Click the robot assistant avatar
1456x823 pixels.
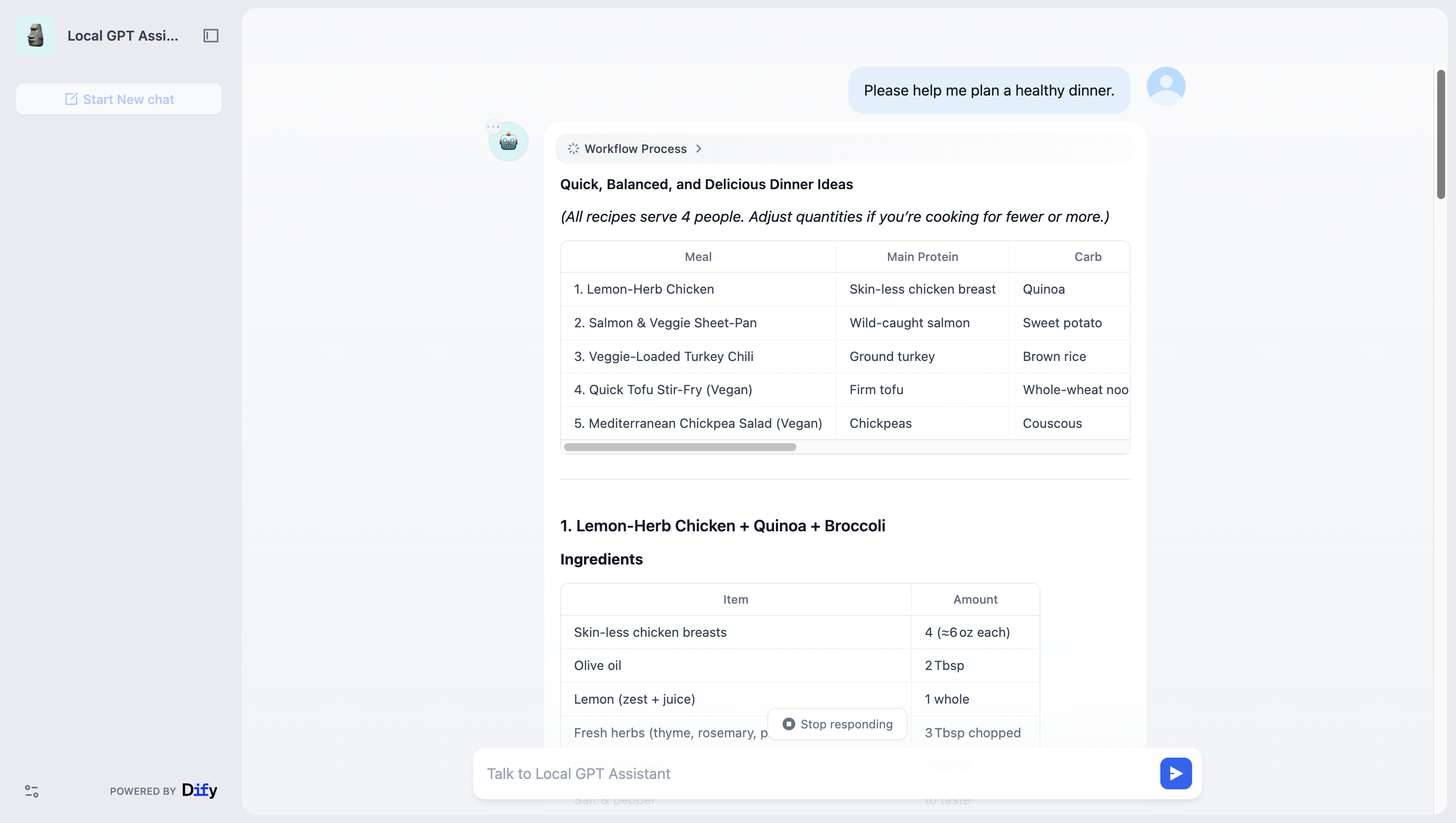pos(509,143)
